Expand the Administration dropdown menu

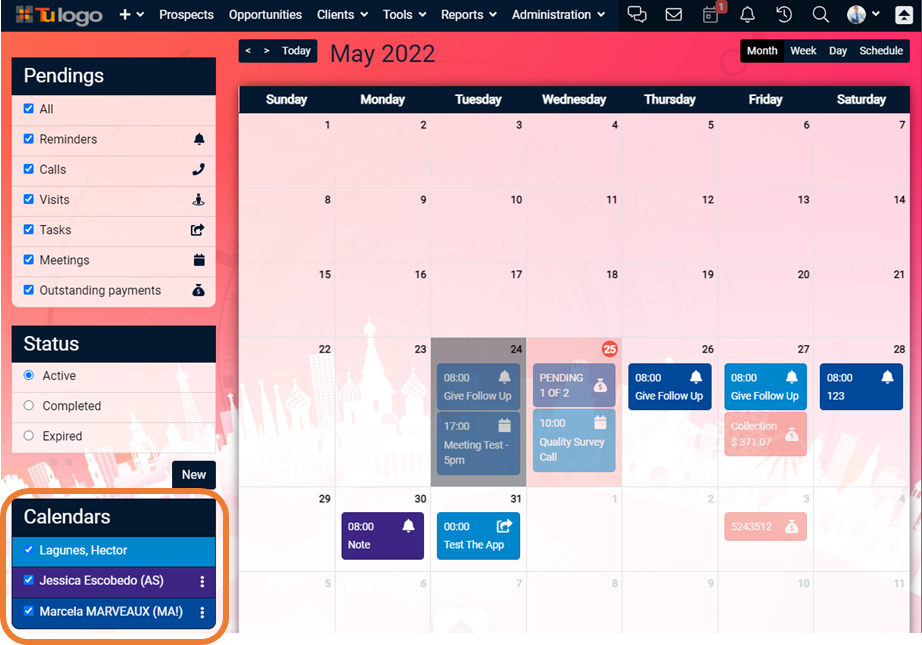click(x=558, y=15)
